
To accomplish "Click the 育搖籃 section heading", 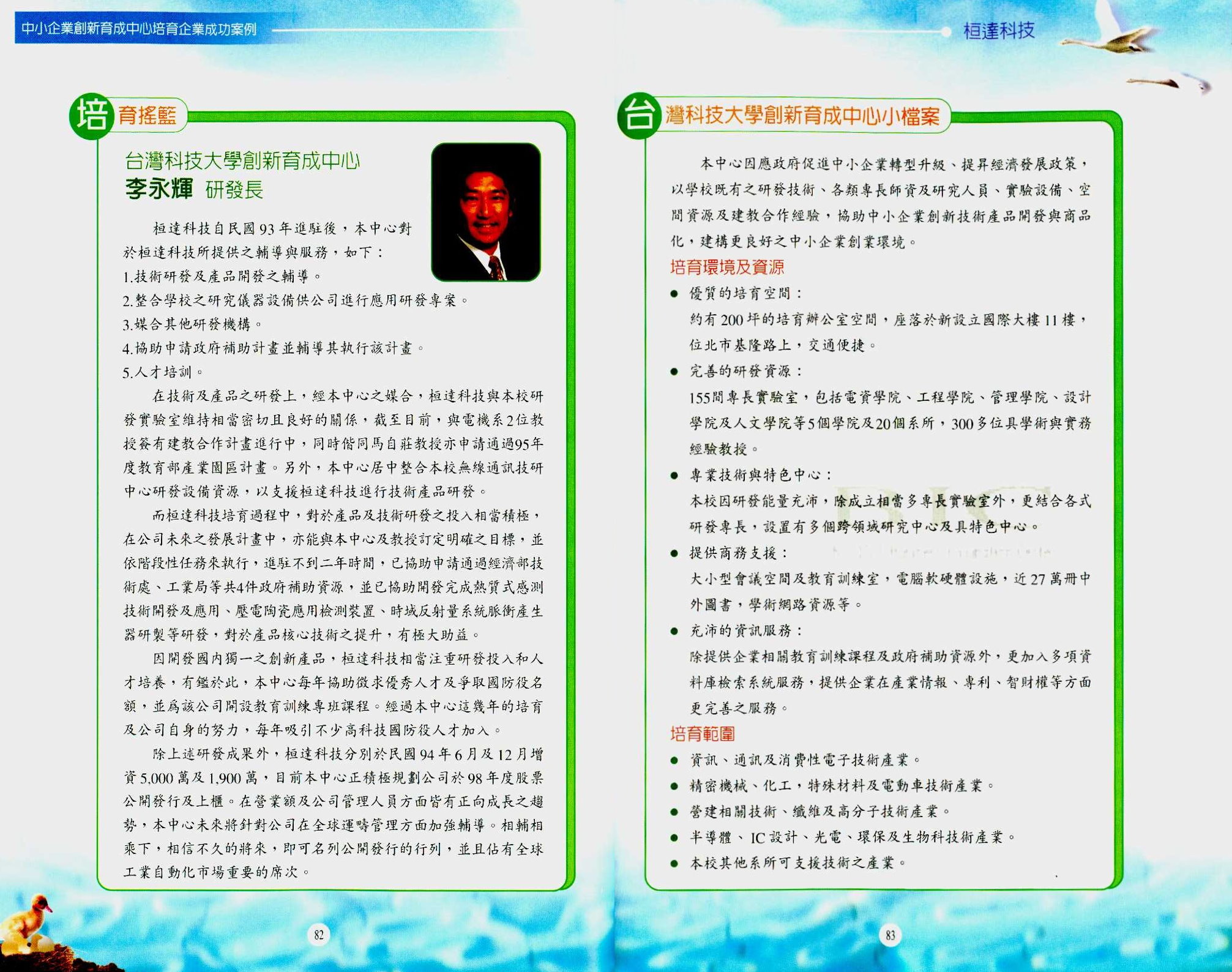I will pyautogui.click(x=147, y=115).
